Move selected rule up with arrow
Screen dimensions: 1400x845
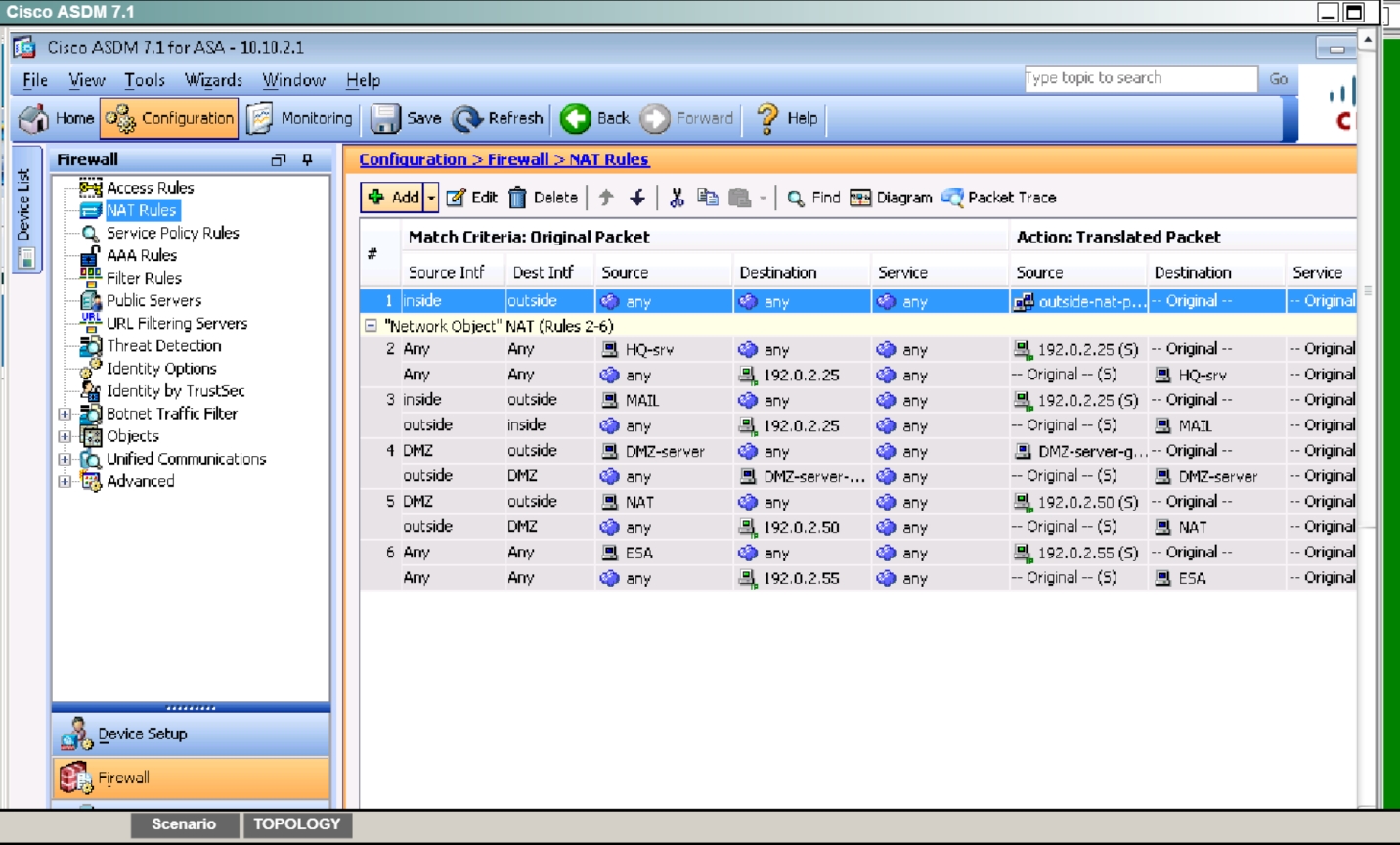point(606,198)
